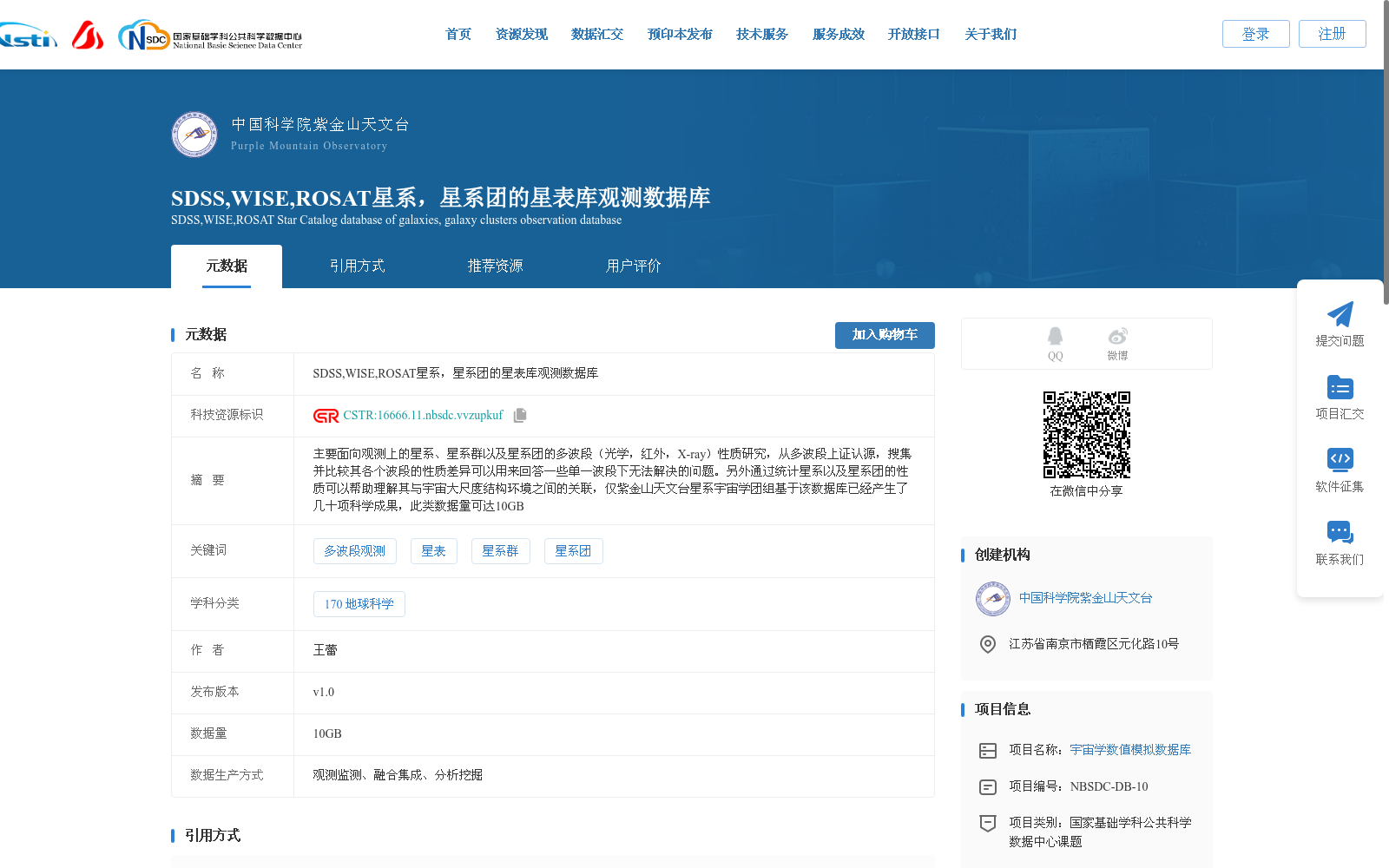
Task: Click address 江苏省南京市栖霞区元化路10号
Action: tap(1094, 644)
